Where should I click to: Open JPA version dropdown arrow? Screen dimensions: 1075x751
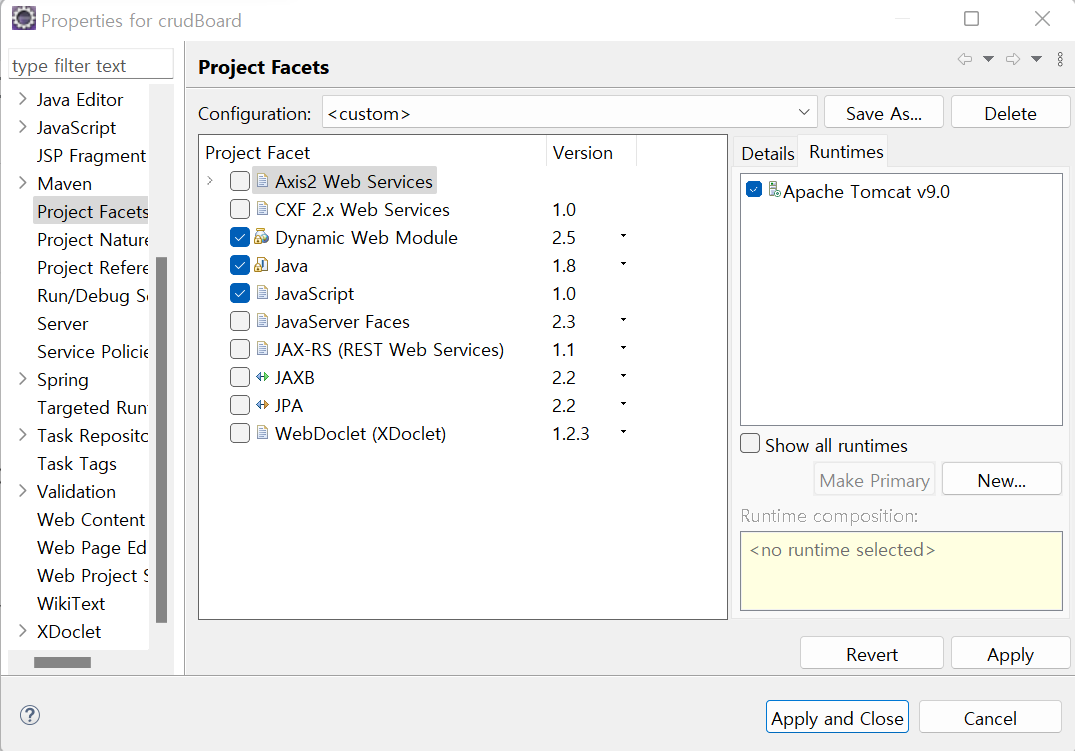pos(623,404)
